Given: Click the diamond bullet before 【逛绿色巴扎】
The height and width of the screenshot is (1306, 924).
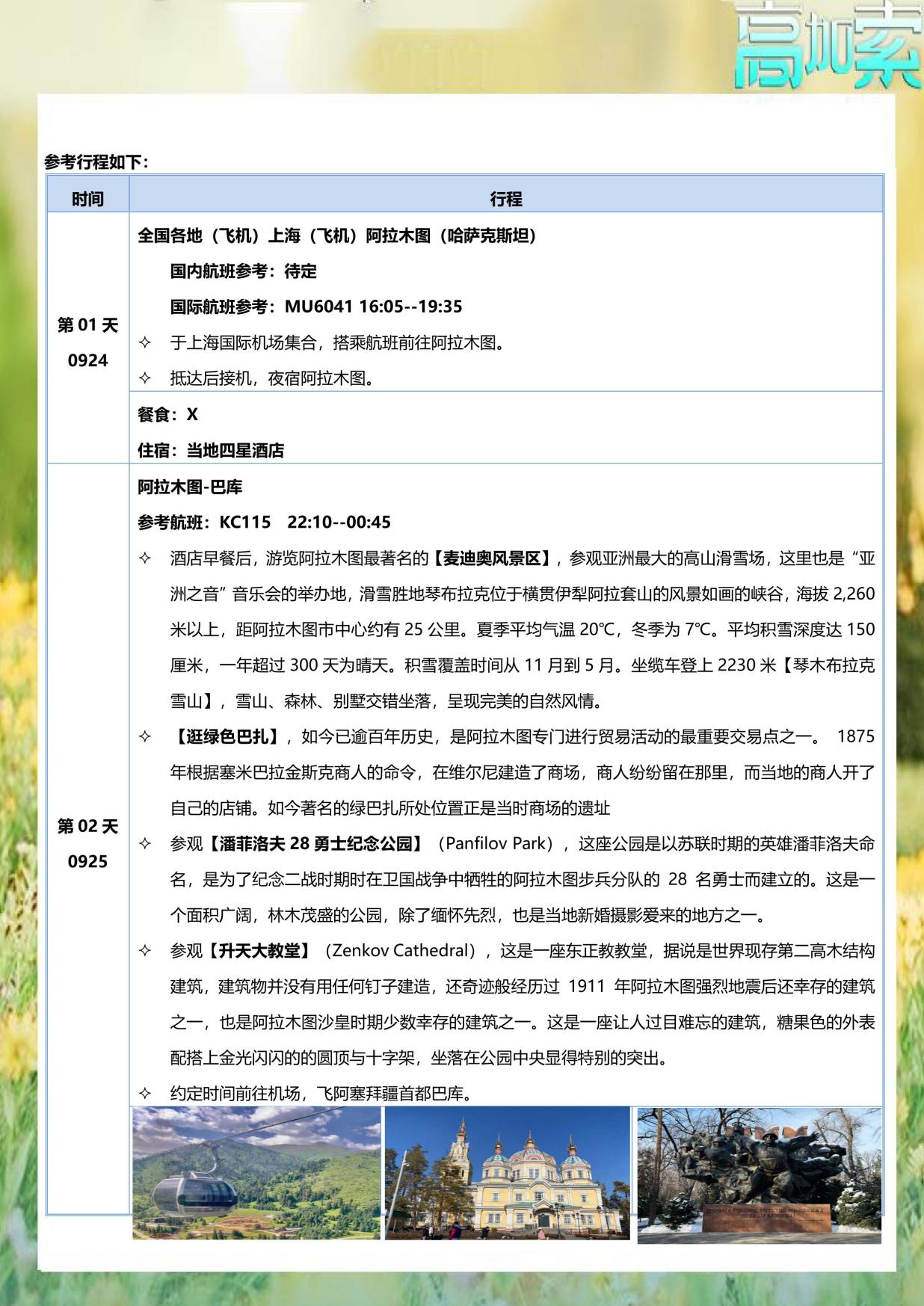Looking at the screenshot, I should pos(145,736).
